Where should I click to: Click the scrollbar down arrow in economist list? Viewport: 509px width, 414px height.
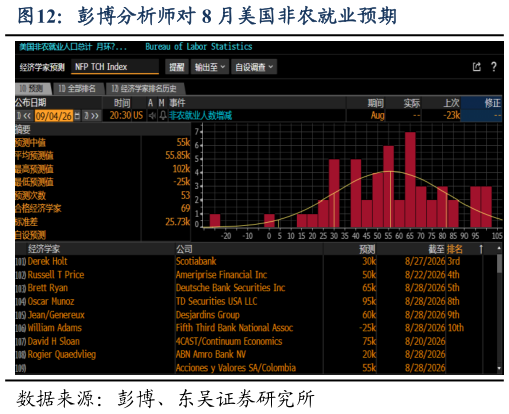click(x=499, y=368)
